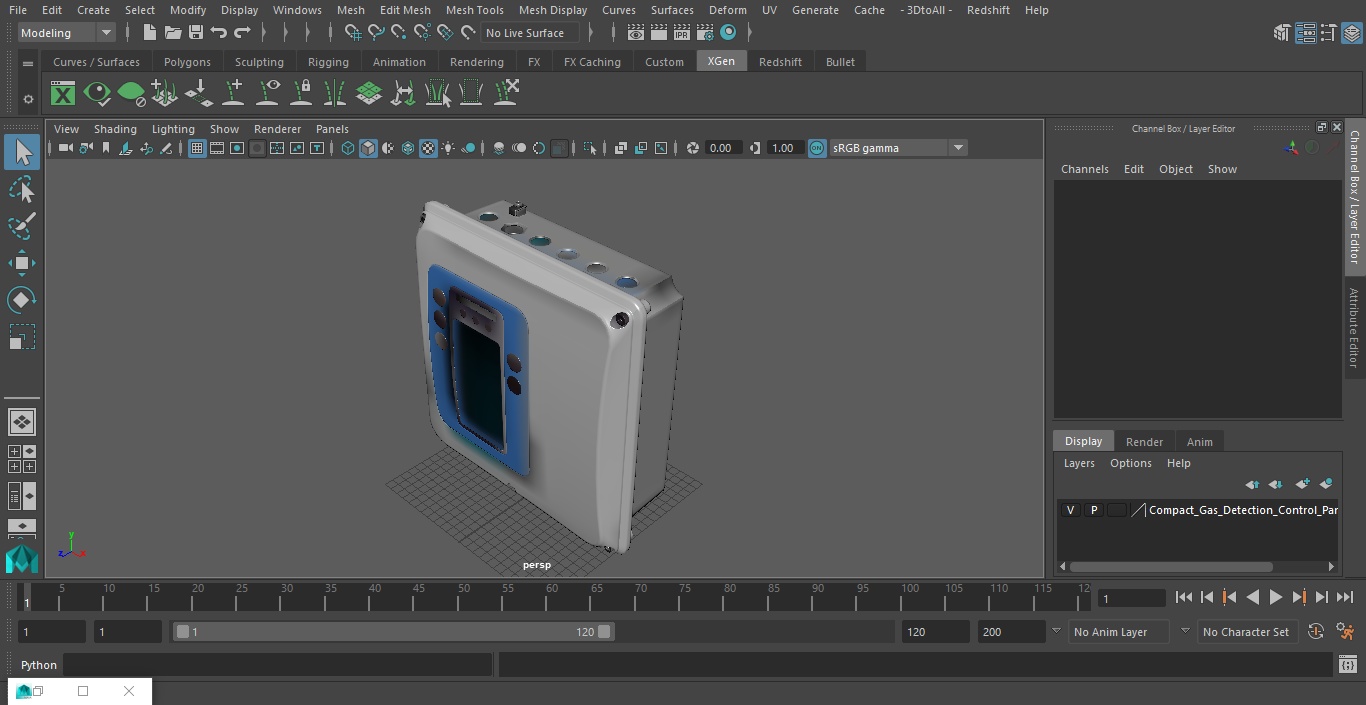This screenshot has height=705, width=1366.
Task: Toggle layer playback P box
Action: [x=1094, y=510]
